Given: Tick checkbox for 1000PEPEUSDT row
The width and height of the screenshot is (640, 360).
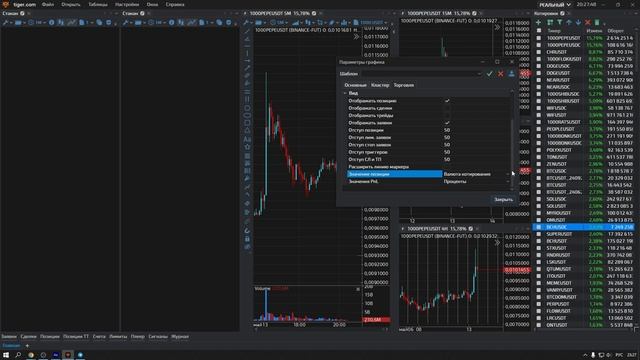Looking at the screenshot, I should [x=539, y=38].
